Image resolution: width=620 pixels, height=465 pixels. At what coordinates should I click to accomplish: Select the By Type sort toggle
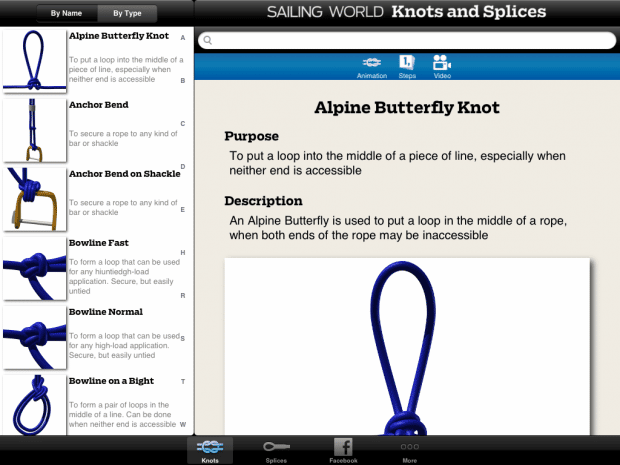(x=127, y=13)
